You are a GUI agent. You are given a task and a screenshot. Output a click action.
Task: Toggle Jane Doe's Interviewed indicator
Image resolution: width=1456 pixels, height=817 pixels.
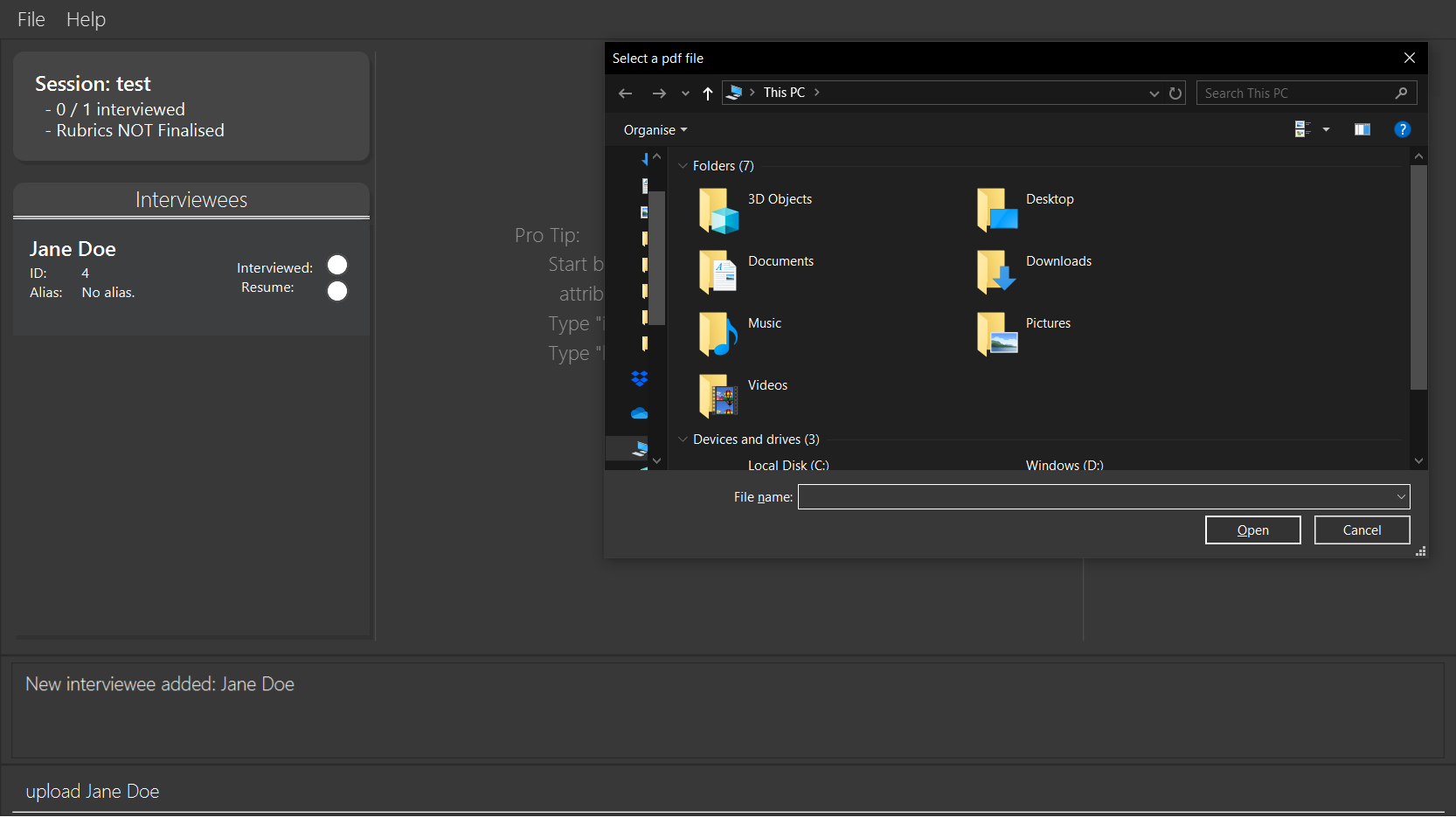point(337,265)
